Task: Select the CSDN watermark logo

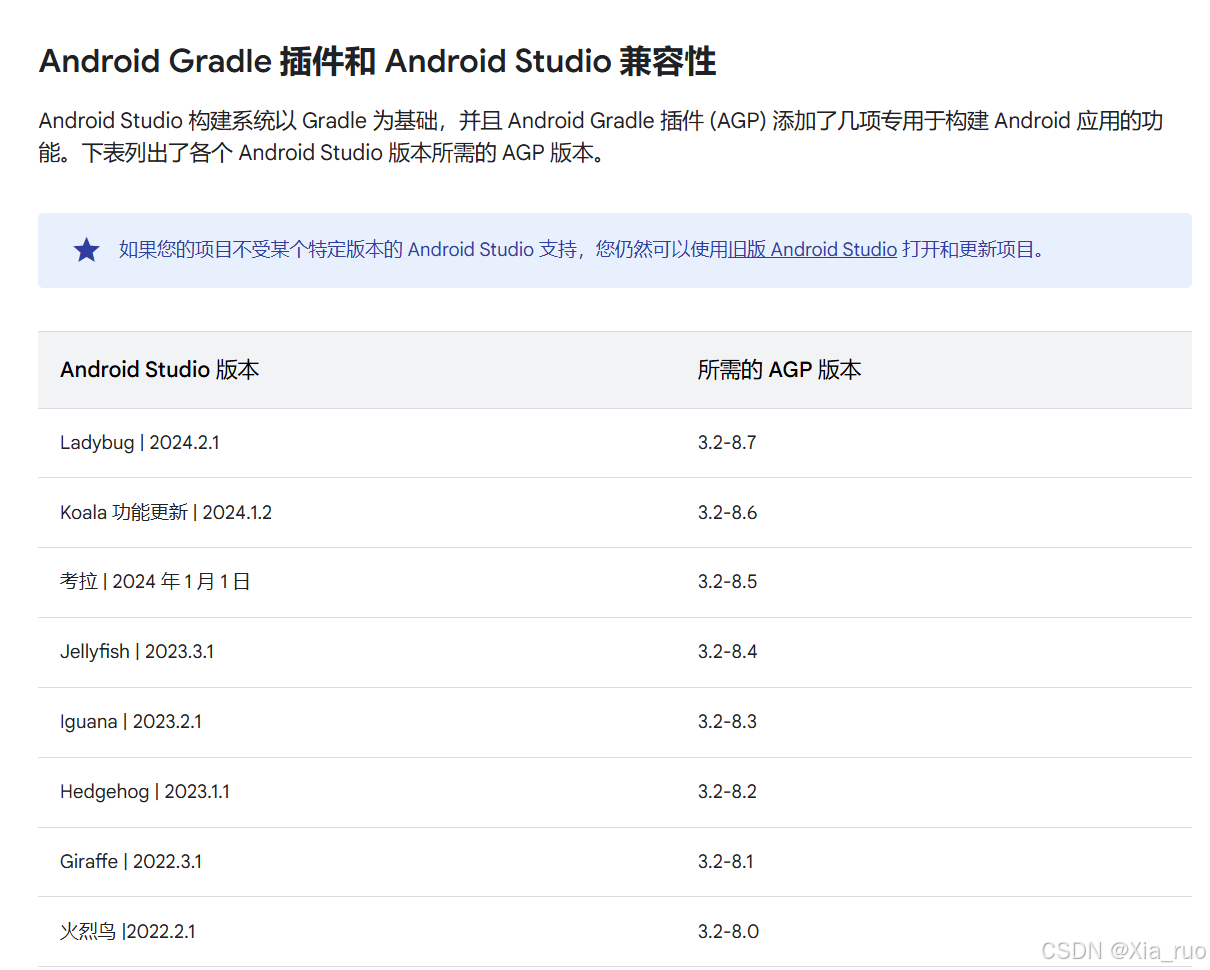Action: point(1070,952)
